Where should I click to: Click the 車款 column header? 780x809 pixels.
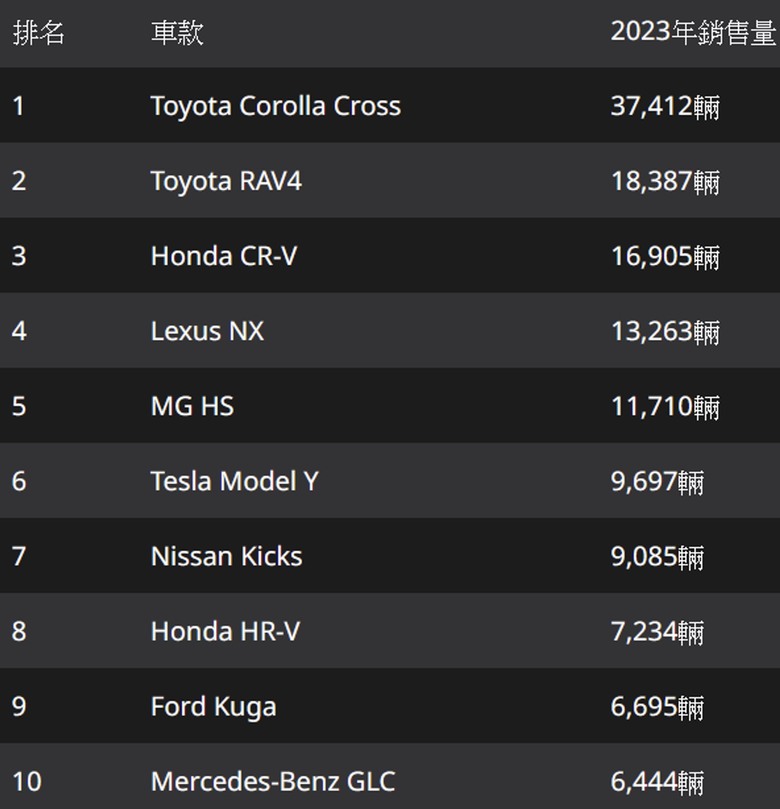[x=177, y=32]
